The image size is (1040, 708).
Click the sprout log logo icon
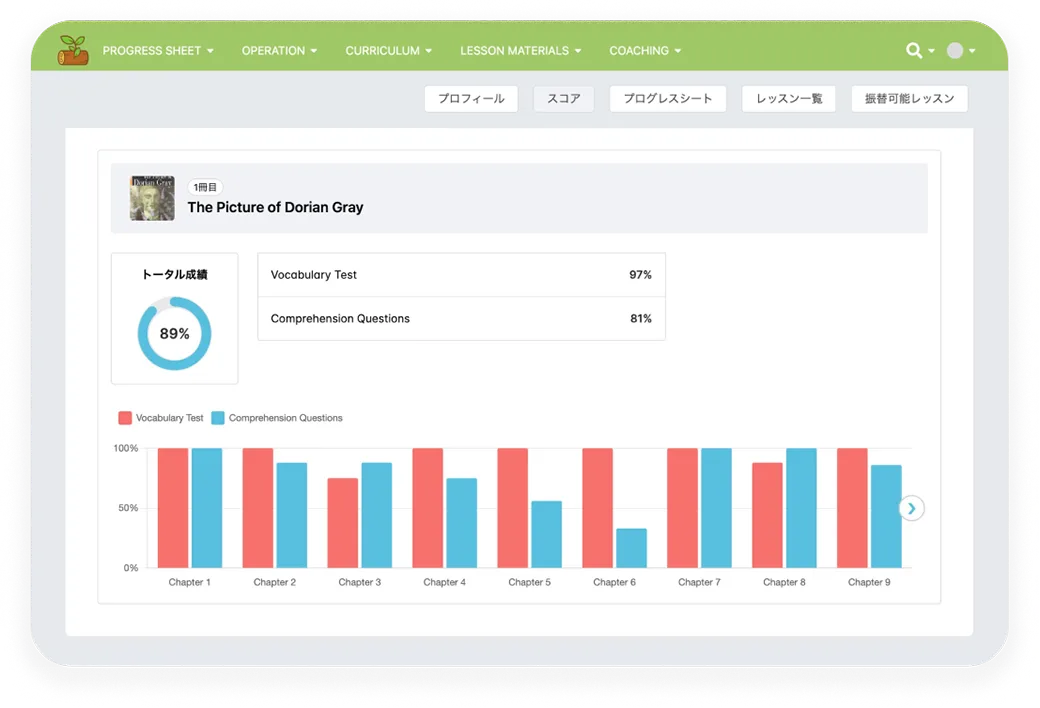click(x=73, y=50)
